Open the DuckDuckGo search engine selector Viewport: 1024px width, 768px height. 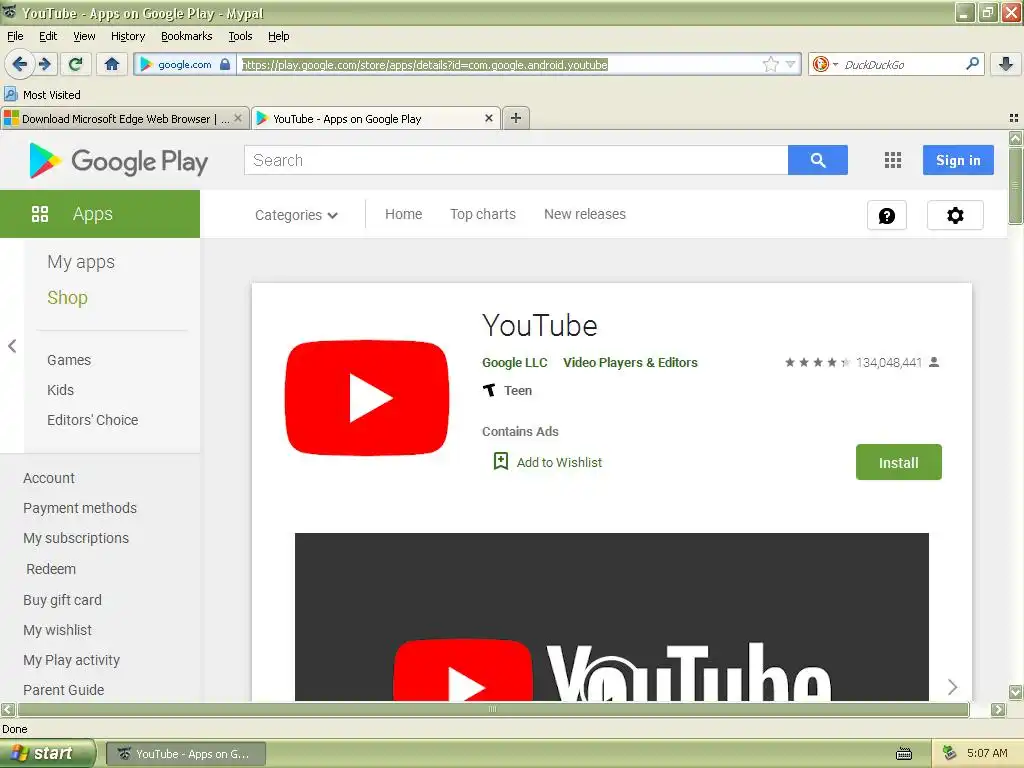coord(825,64)
